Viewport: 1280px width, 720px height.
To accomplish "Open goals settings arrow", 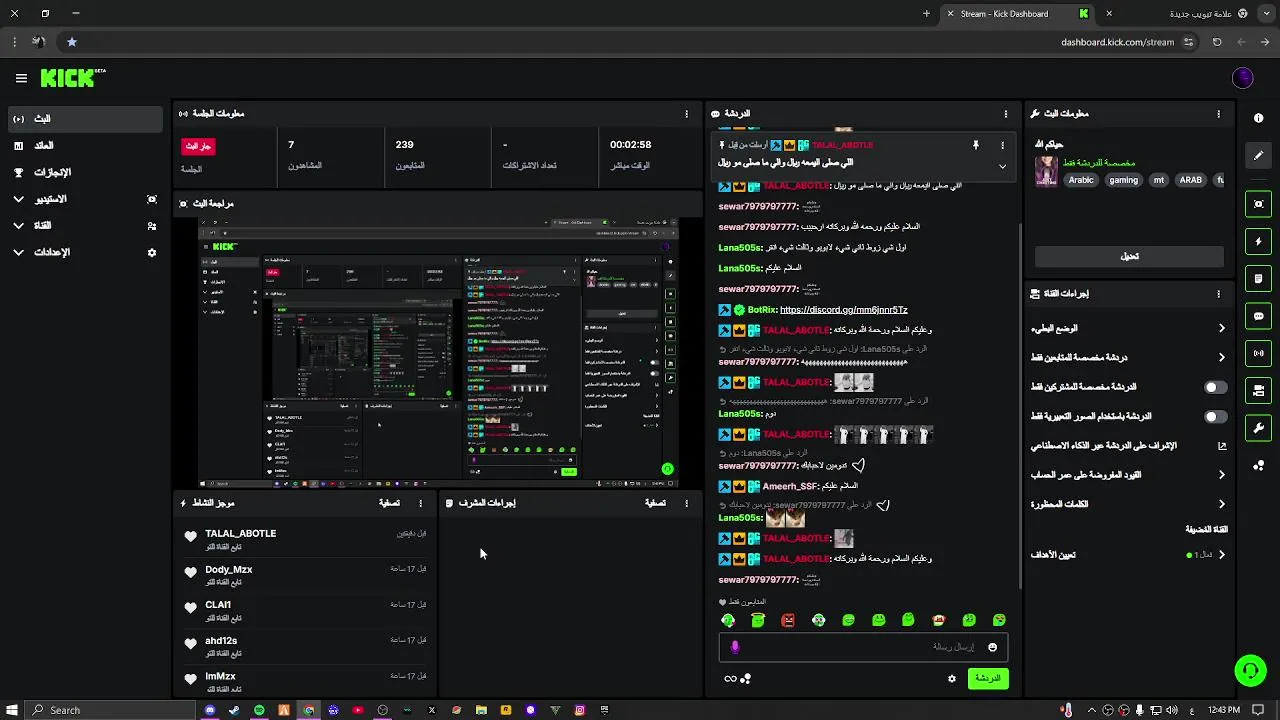I will pos(1221,555).
